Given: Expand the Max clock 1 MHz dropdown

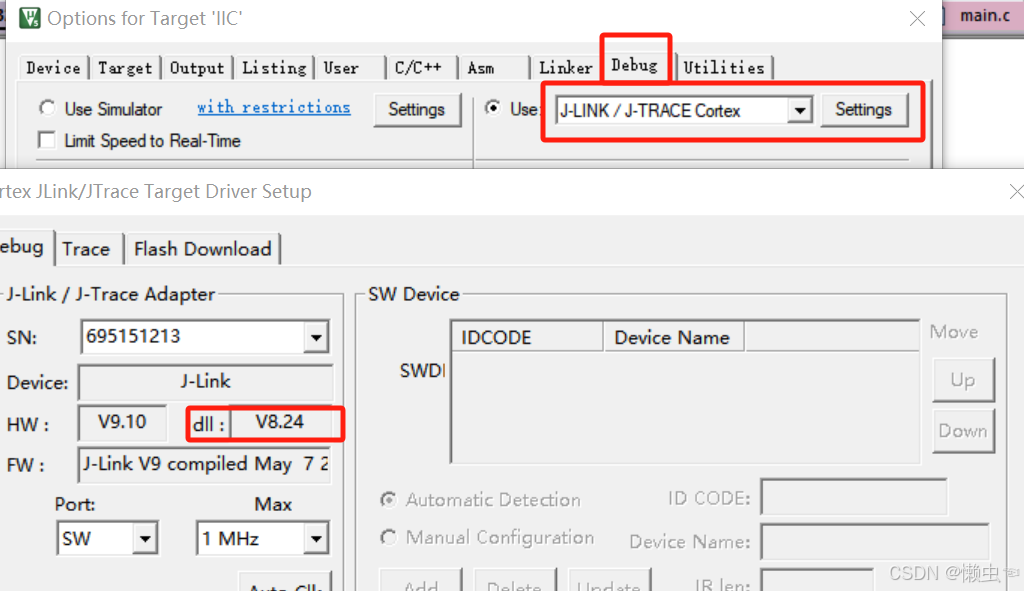Looking at the screenshot, I should pyautogui.click(x=316, y=539).
